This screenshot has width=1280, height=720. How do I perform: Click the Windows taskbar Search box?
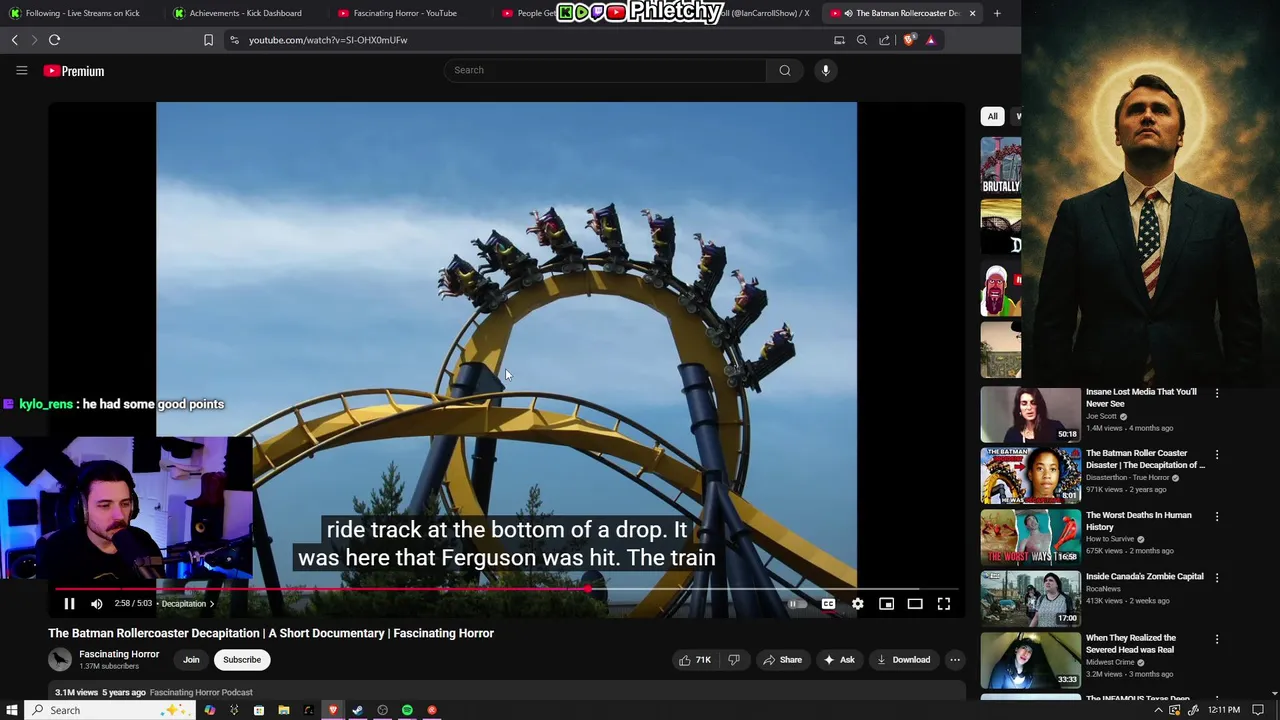[x=112, y=710]
